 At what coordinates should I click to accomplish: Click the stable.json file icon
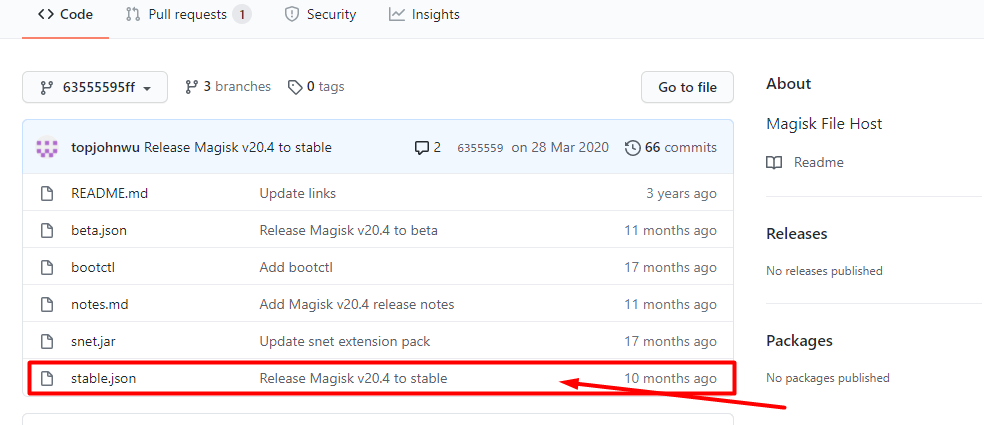click(46, 378)
